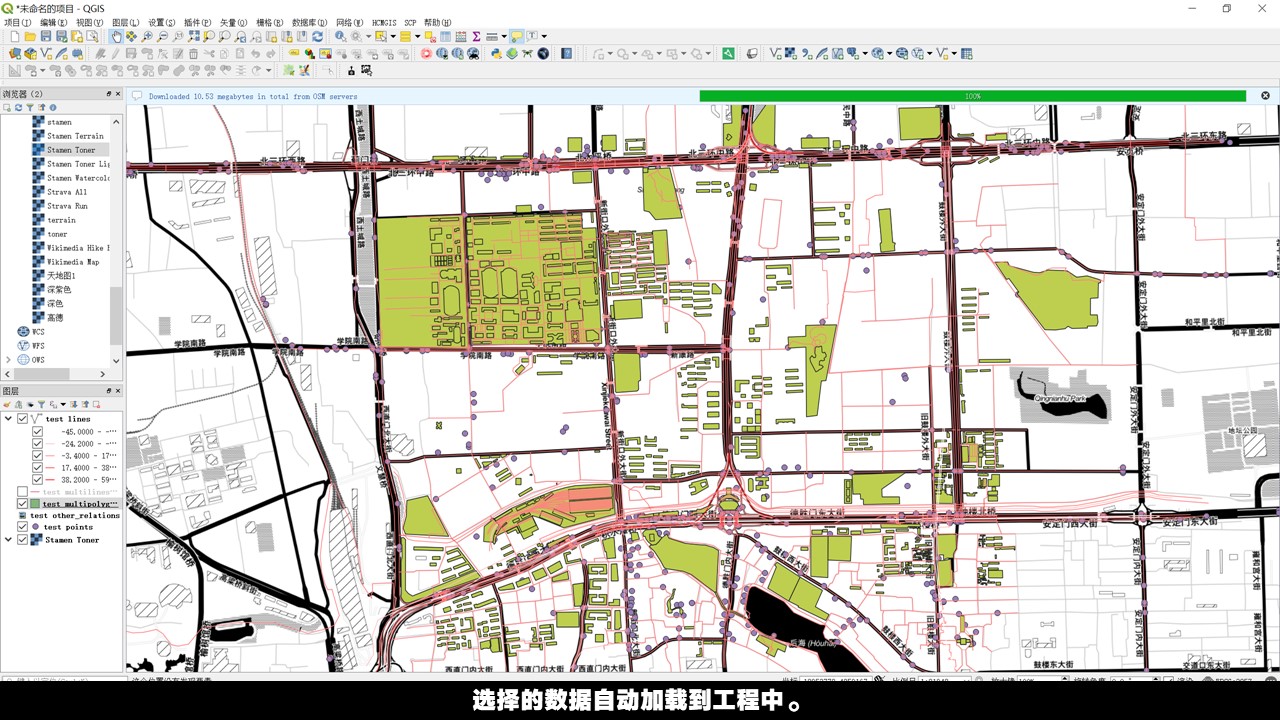The height and width of the screenshot is (720, 1280).
Task: Select the Pan Map hand tool
Action: 116,36
